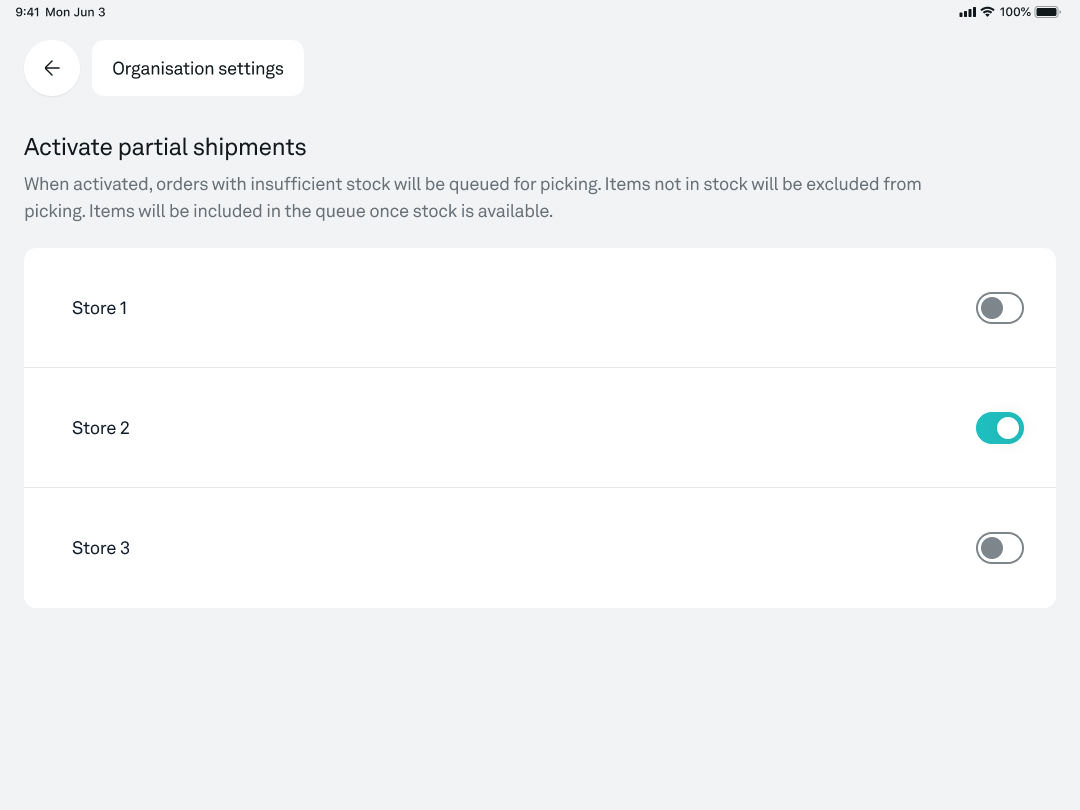This screenshot has width=1080, height=810.
Task: Click the white knob of Store 2 switch
Action: (x=1008, y=428)
